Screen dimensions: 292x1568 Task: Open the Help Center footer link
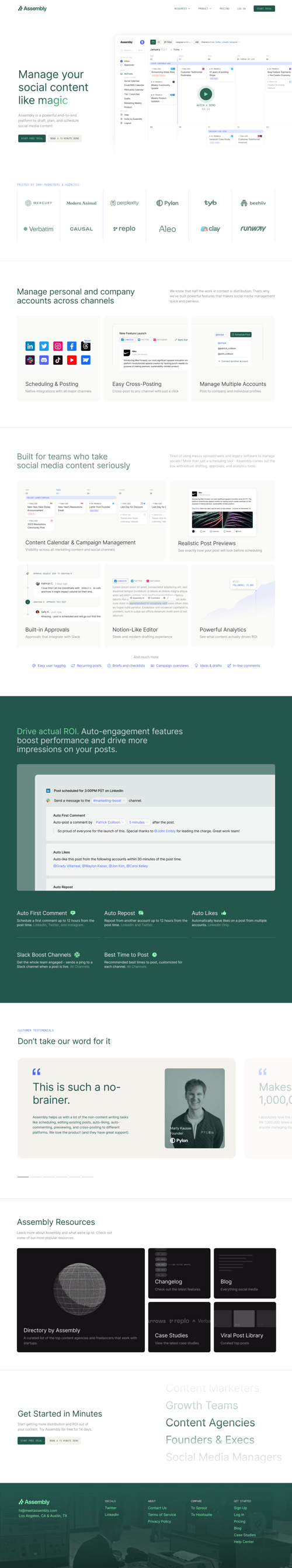click(x=244, y=1541)
